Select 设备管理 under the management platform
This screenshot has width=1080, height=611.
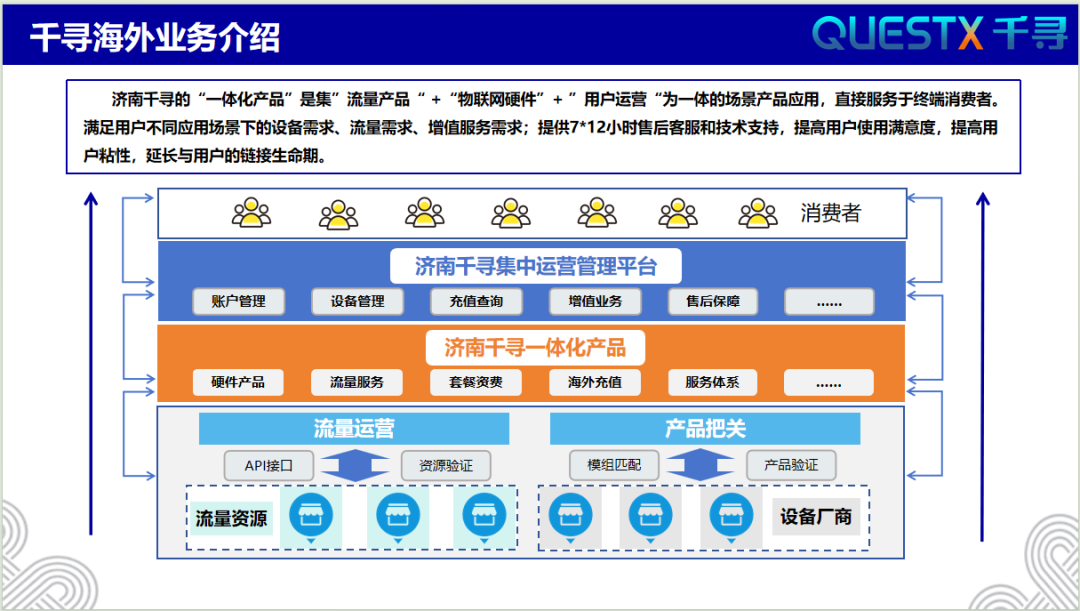(358, 301)
